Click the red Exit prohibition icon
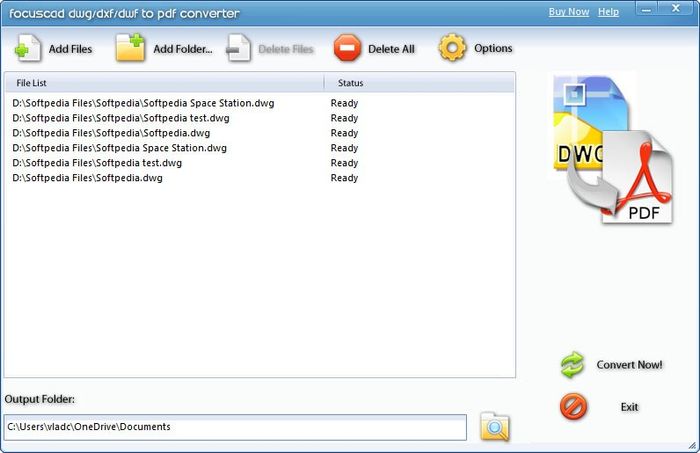The width and height of the screenshot is (700, 453). pyautogui.click(x=574, y=407)
